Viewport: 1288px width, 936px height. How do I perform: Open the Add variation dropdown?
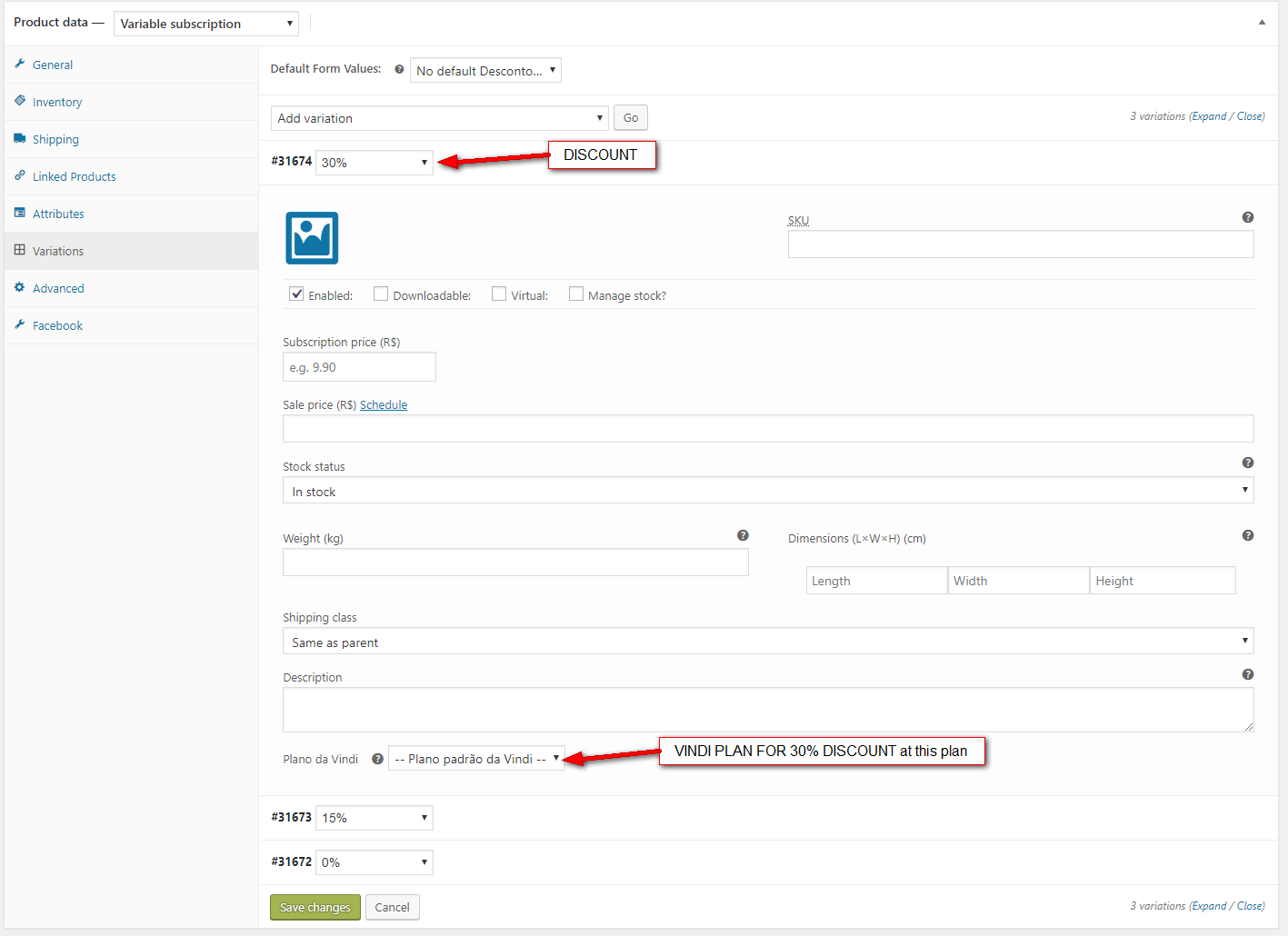pyautogui.click(x=440, y=118)
